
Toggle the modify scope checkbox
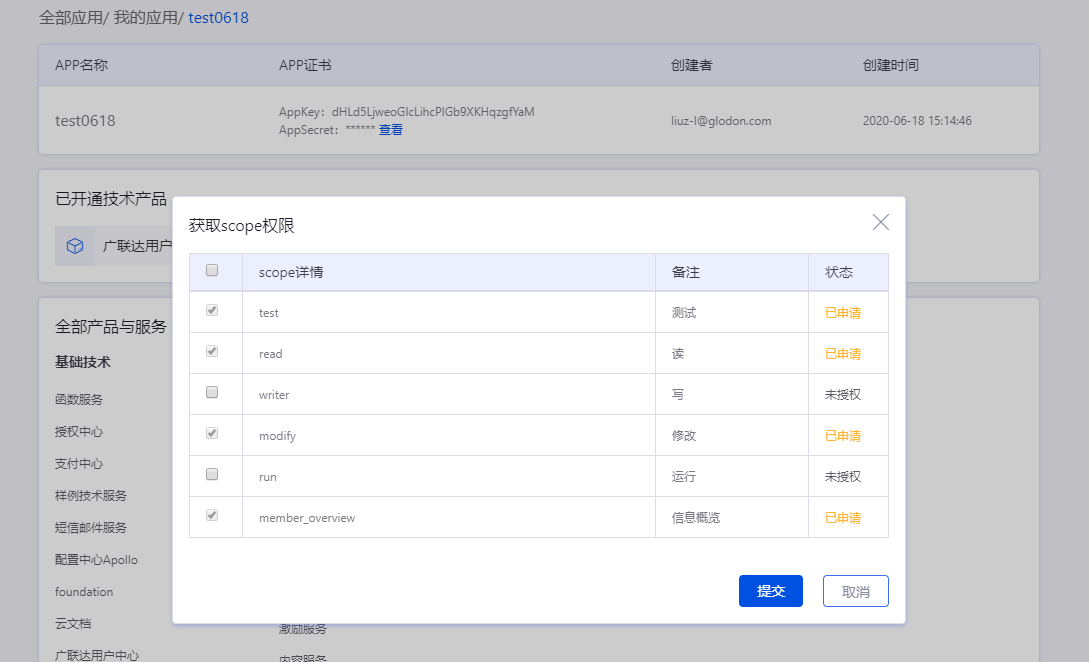pyautogui.click(x=212, y=434)
